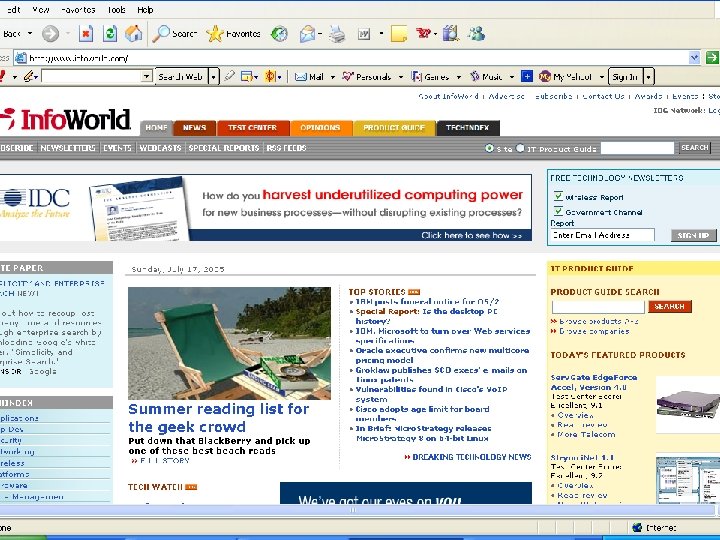
Task: Click the Sign In button
Action: coord(625,77)
